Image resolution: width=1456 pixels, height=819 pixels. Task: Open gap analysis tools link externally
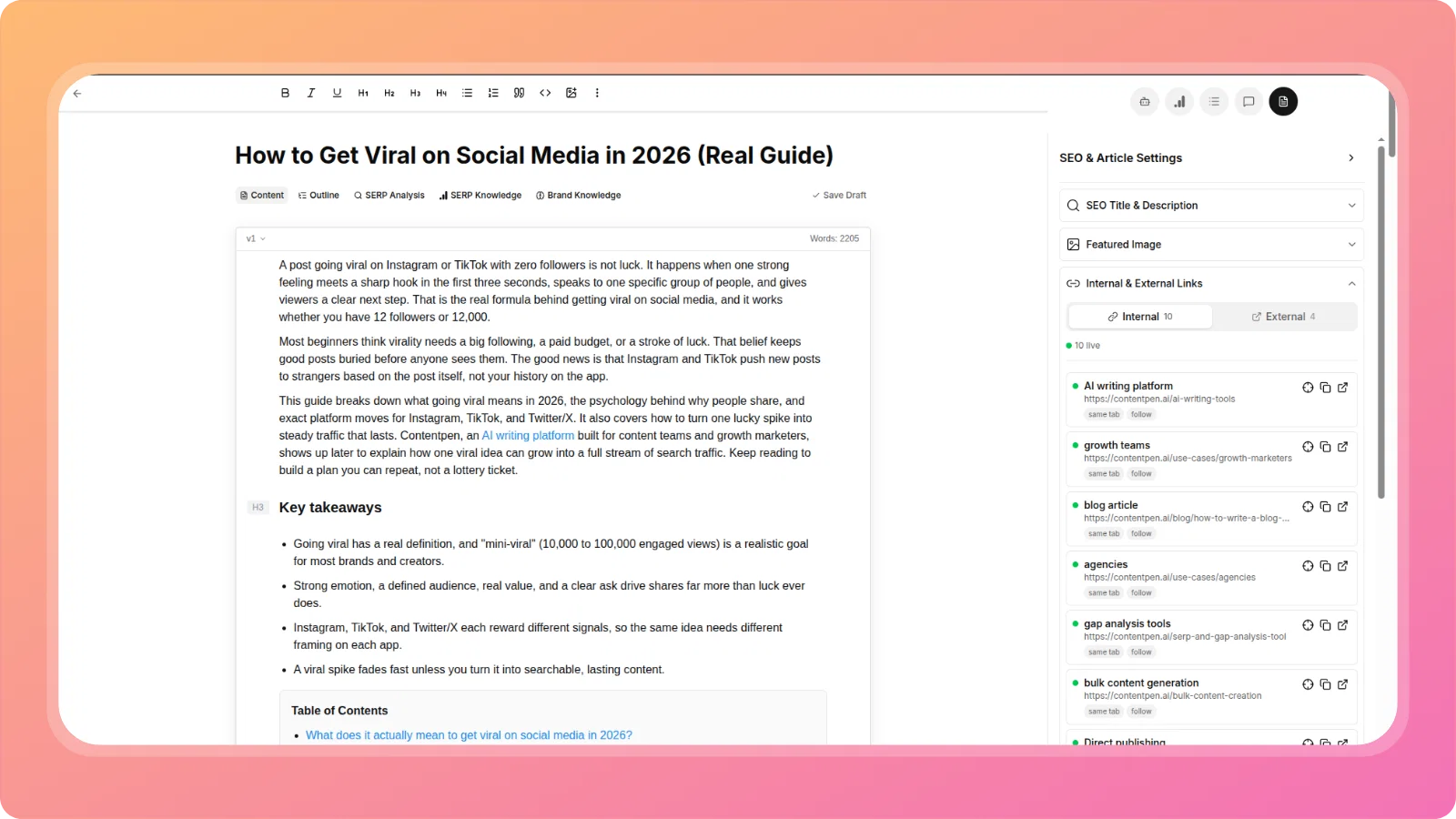[1342, 625]
